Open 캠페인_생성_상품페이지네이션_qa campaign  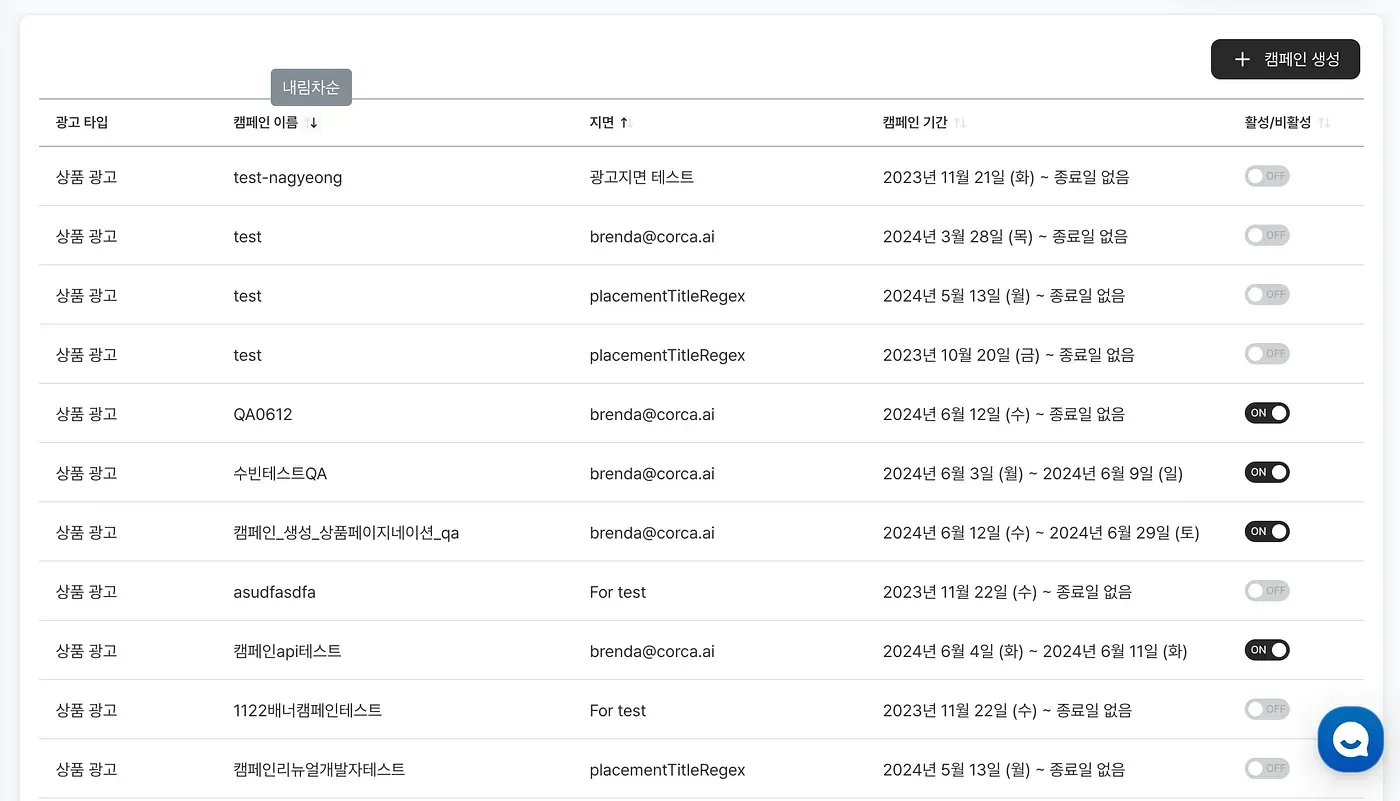click(x=346, y=533)
